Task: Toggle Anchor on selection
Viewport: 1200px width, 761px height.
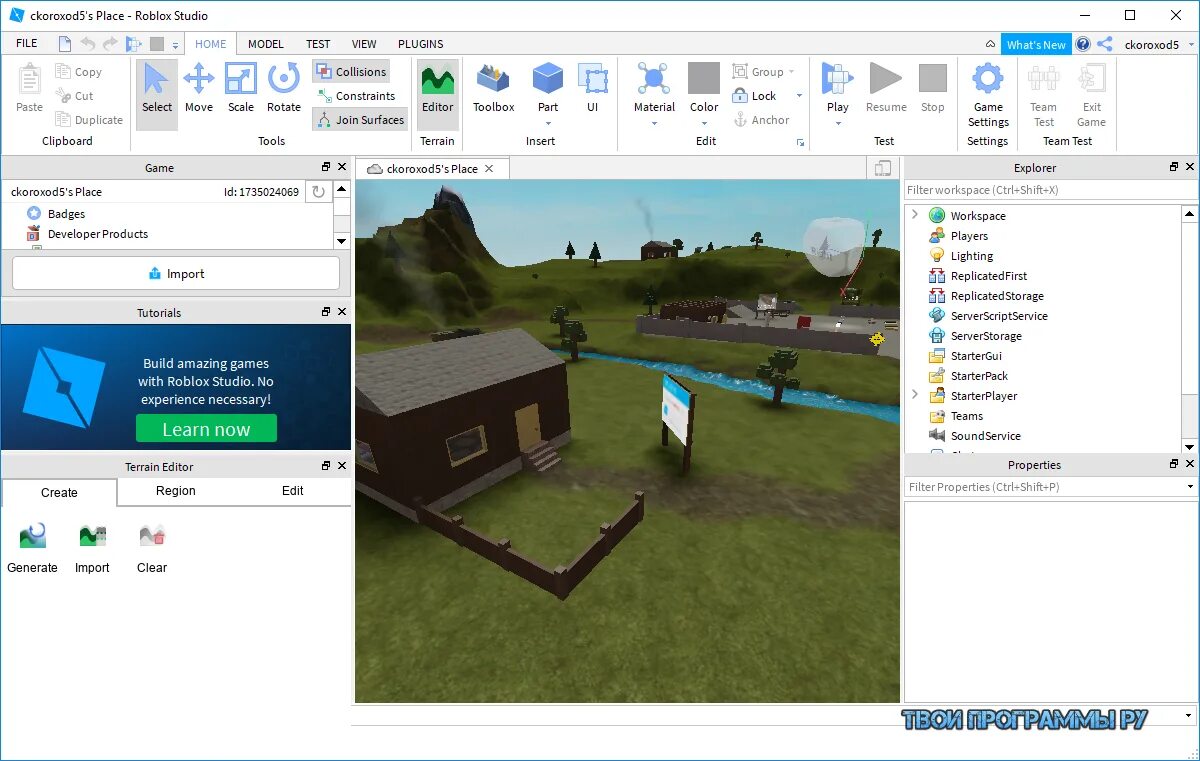Action: click(x=761, y=120)
